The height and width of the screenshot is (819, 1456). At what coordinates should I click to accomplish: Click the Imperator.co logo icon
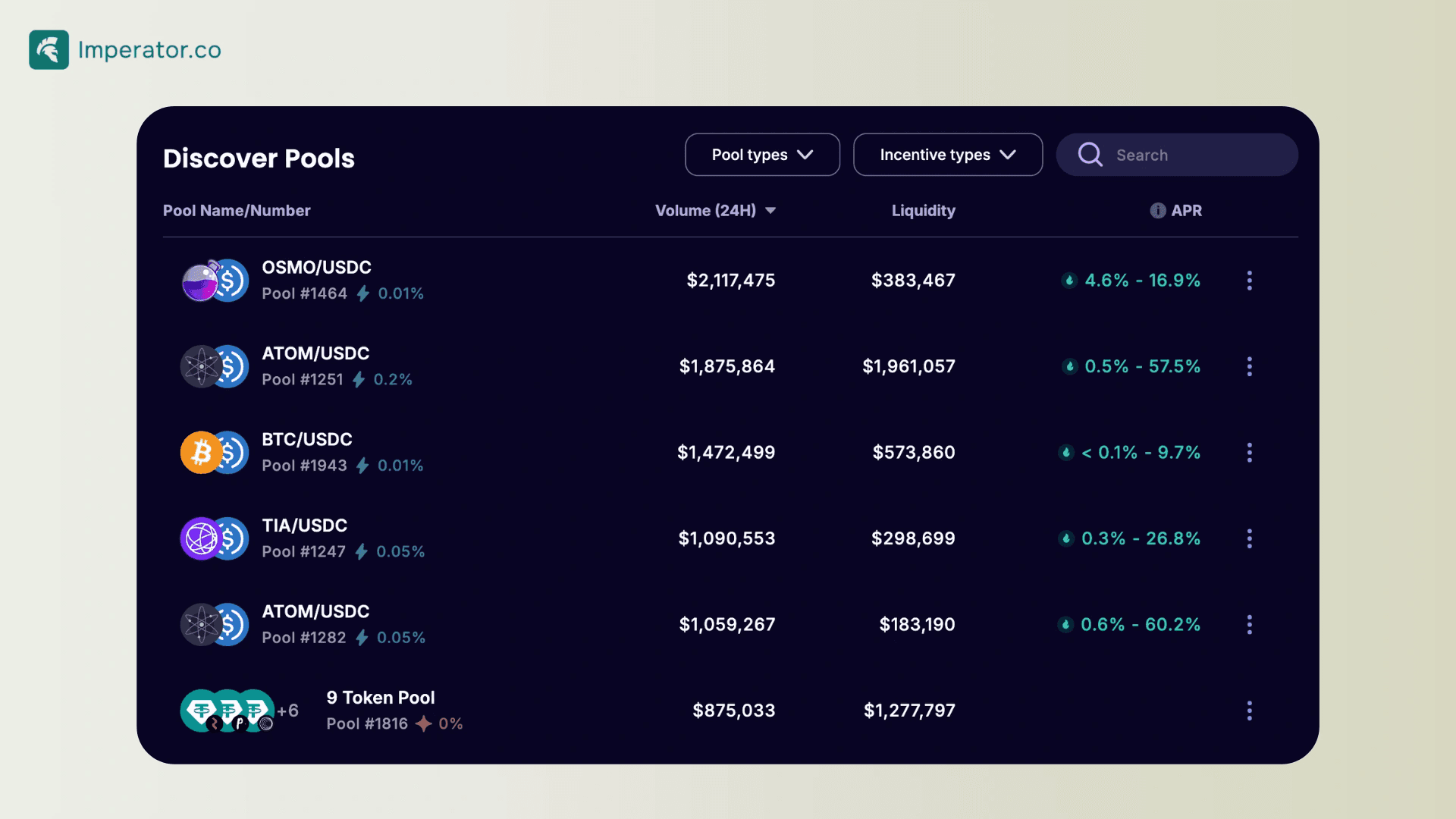pyautogui.click(x=49, y=50)
